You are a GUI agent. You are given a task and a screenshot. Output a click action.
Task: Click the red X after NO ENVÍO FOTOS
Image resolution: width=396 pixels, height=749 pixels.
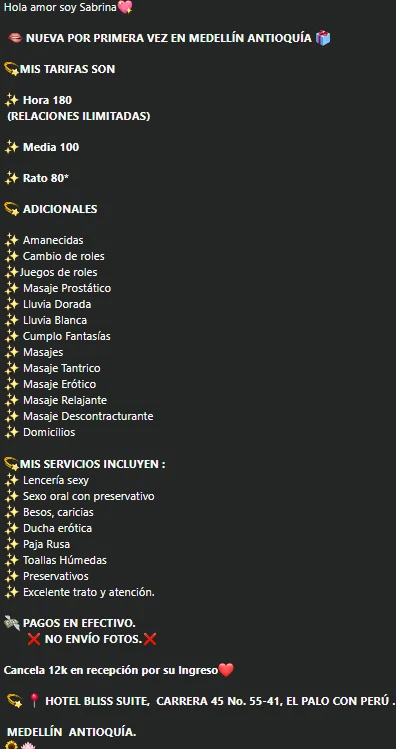(150, 639)
